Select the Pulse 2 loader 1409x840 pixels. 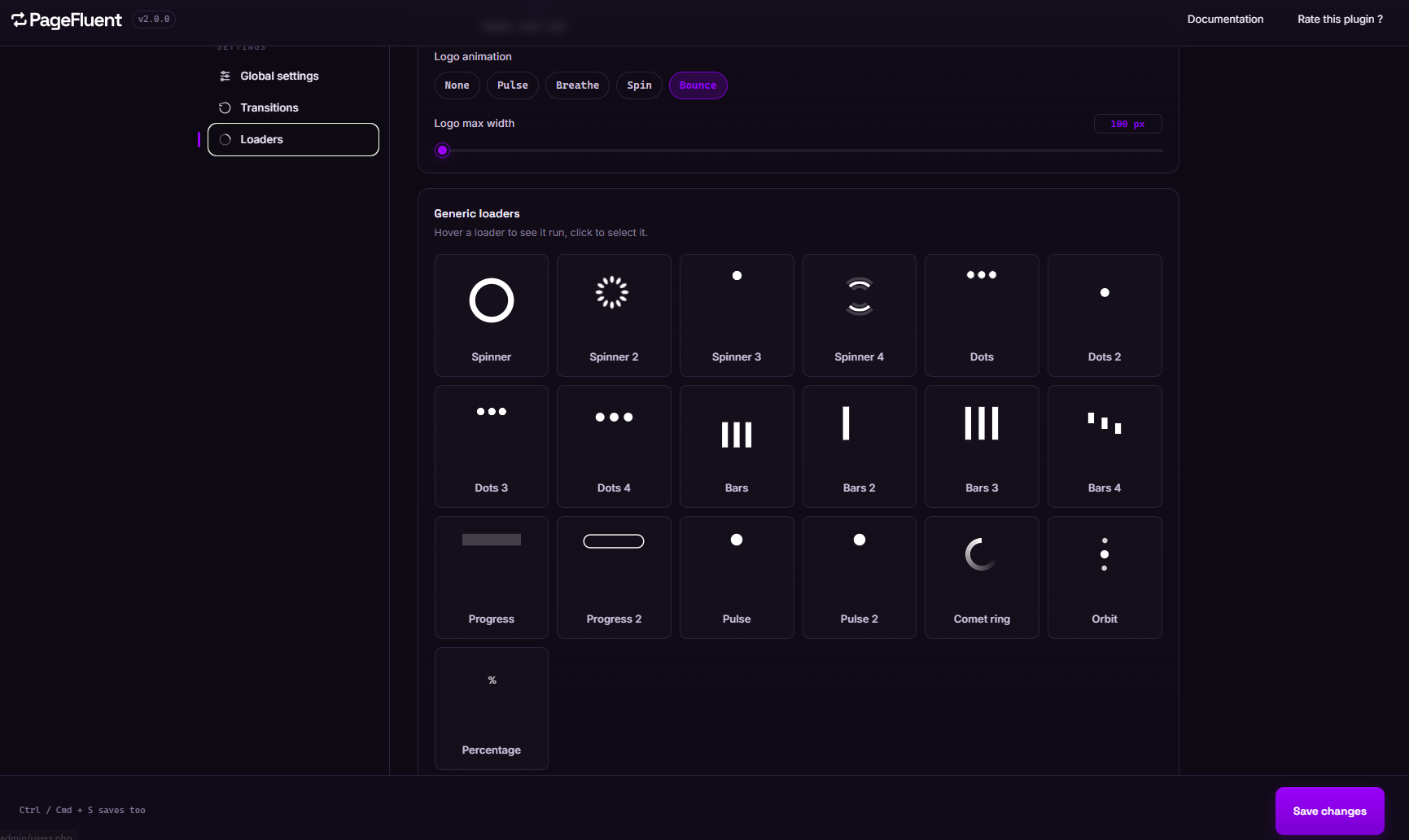pyautogui.click(x=860, y=577)
